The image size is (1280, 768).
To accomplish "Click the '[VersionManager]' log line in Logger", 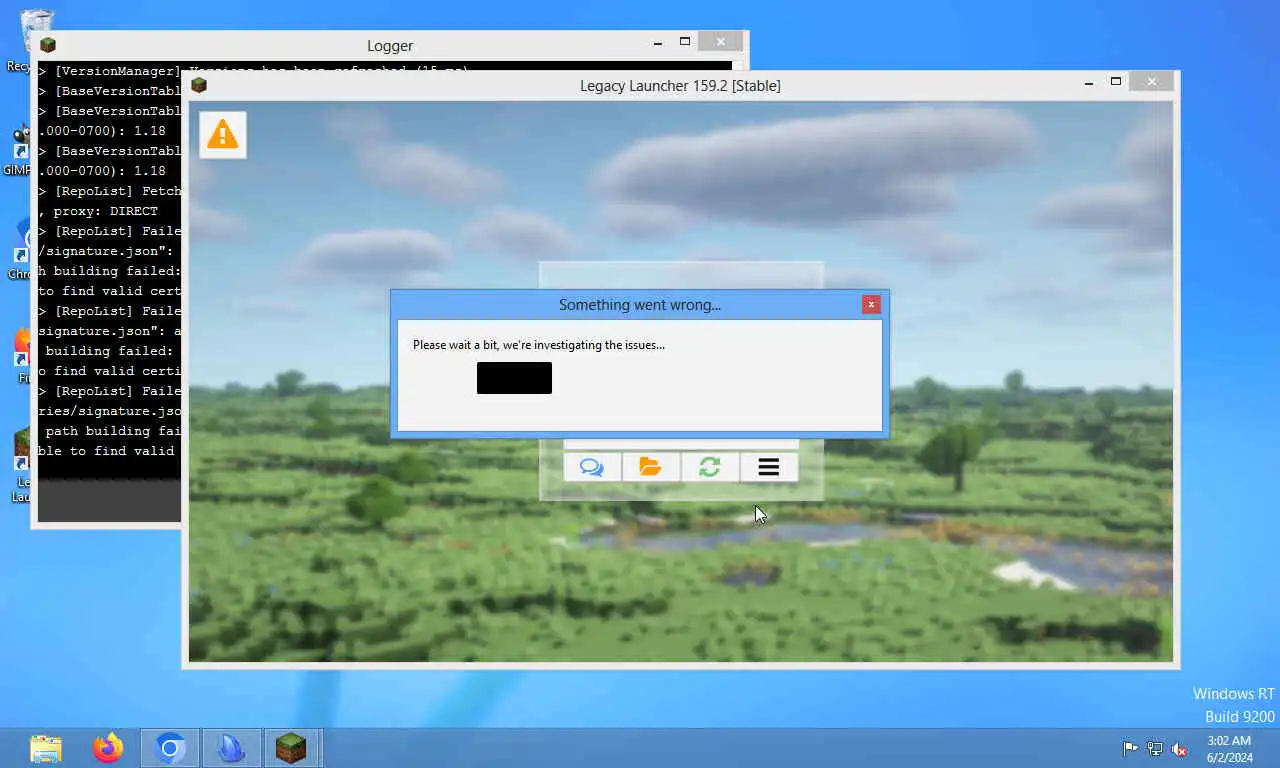I will [110, 71].
